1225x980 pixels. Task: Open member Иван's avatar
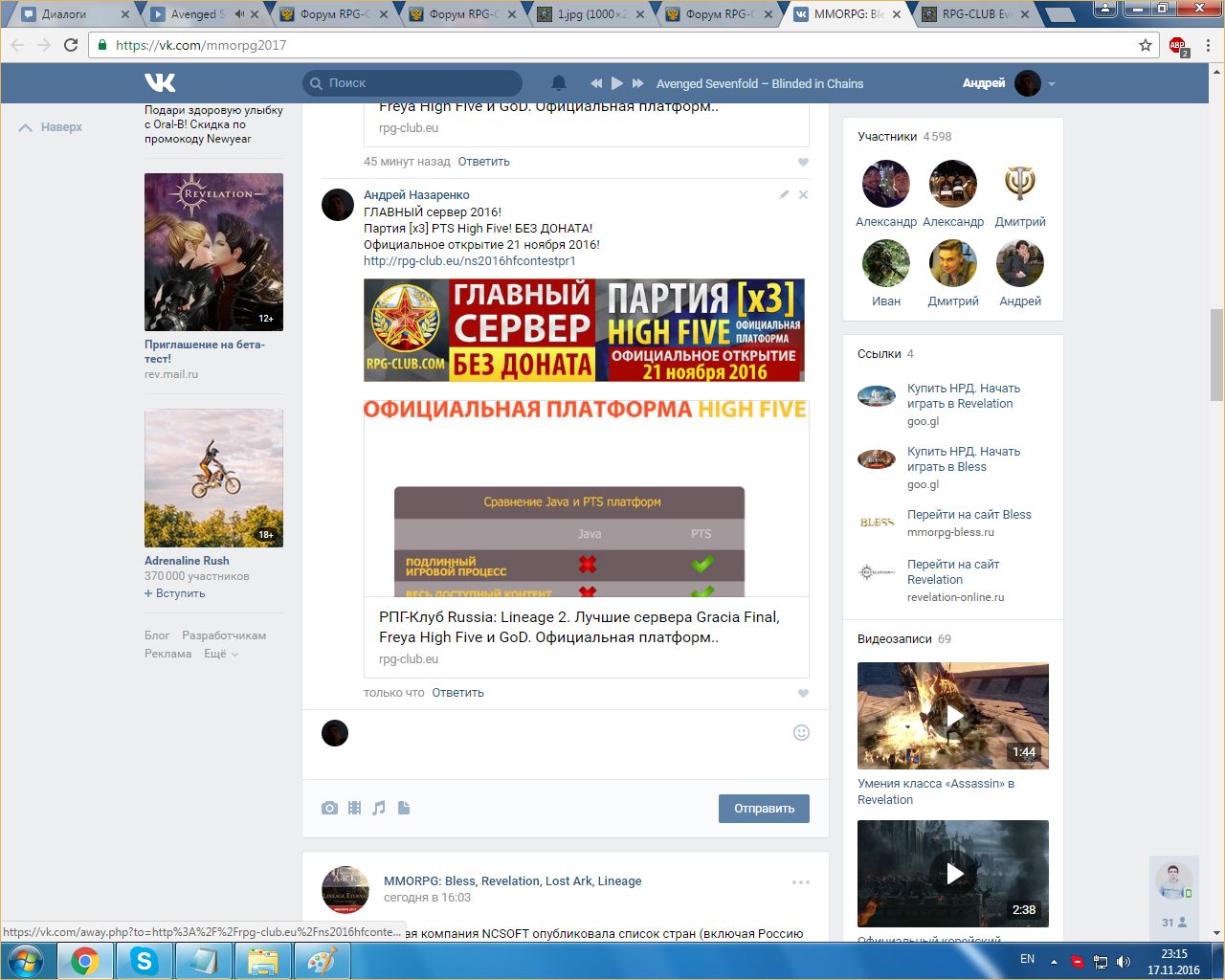coord(886,263)
